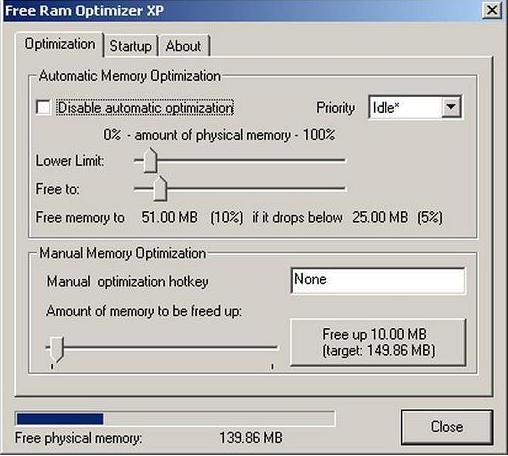Click the Free physical memory label
This screenshot has width=508, height=456.
point(79,438)
